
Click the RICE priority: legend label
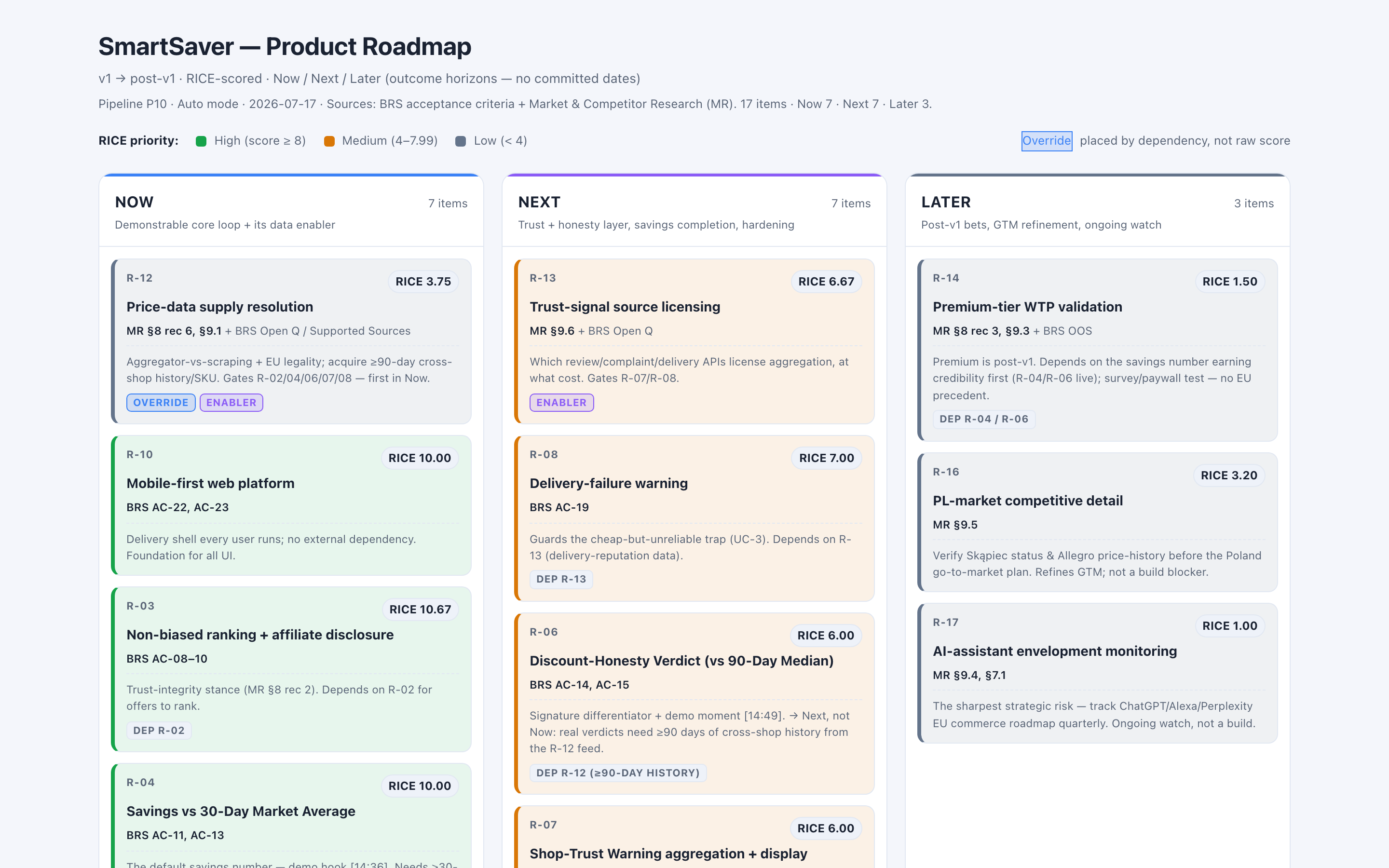point(138,141)
